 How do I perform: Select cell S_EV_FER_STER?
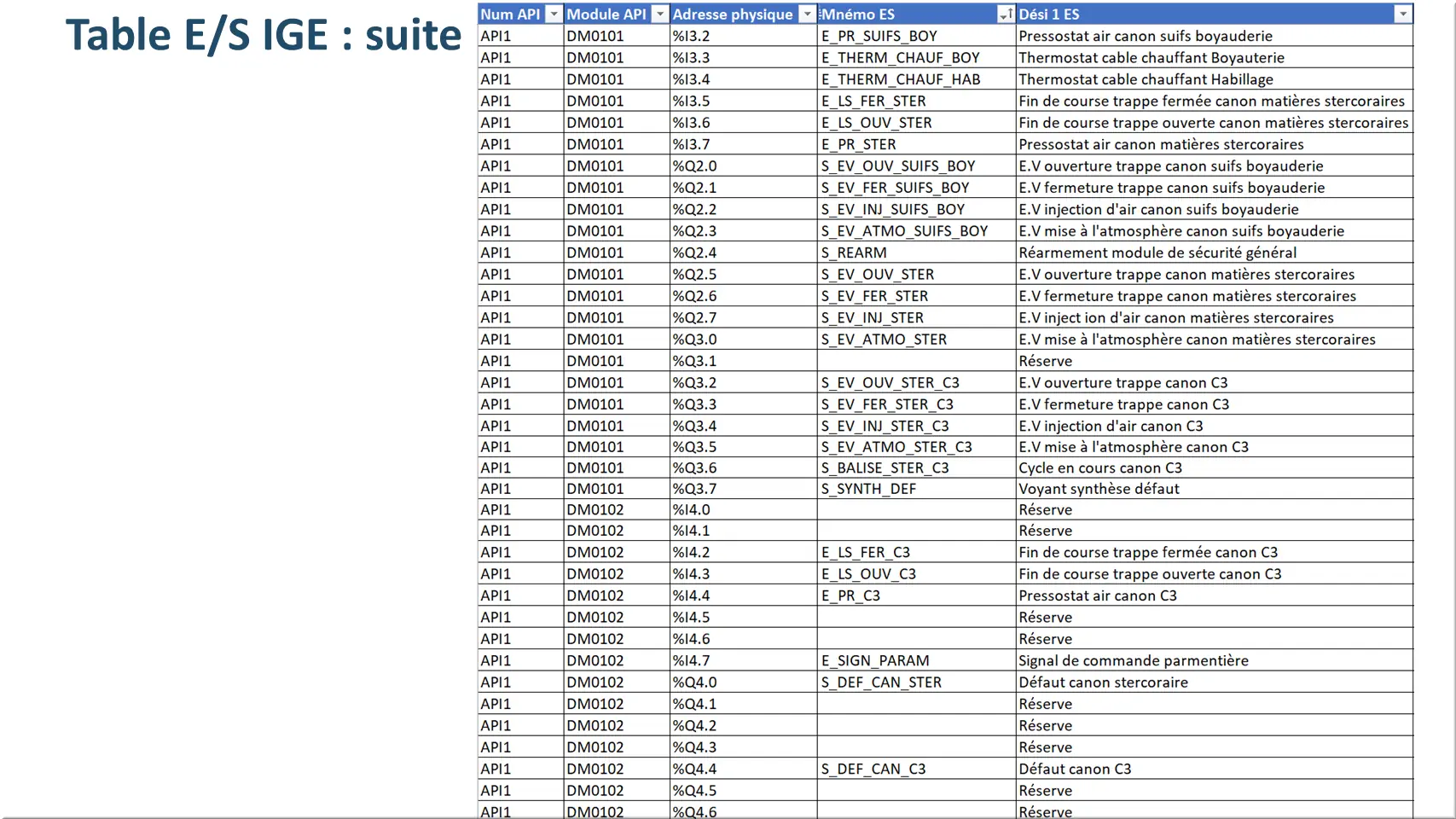click(x=916, y=296)
